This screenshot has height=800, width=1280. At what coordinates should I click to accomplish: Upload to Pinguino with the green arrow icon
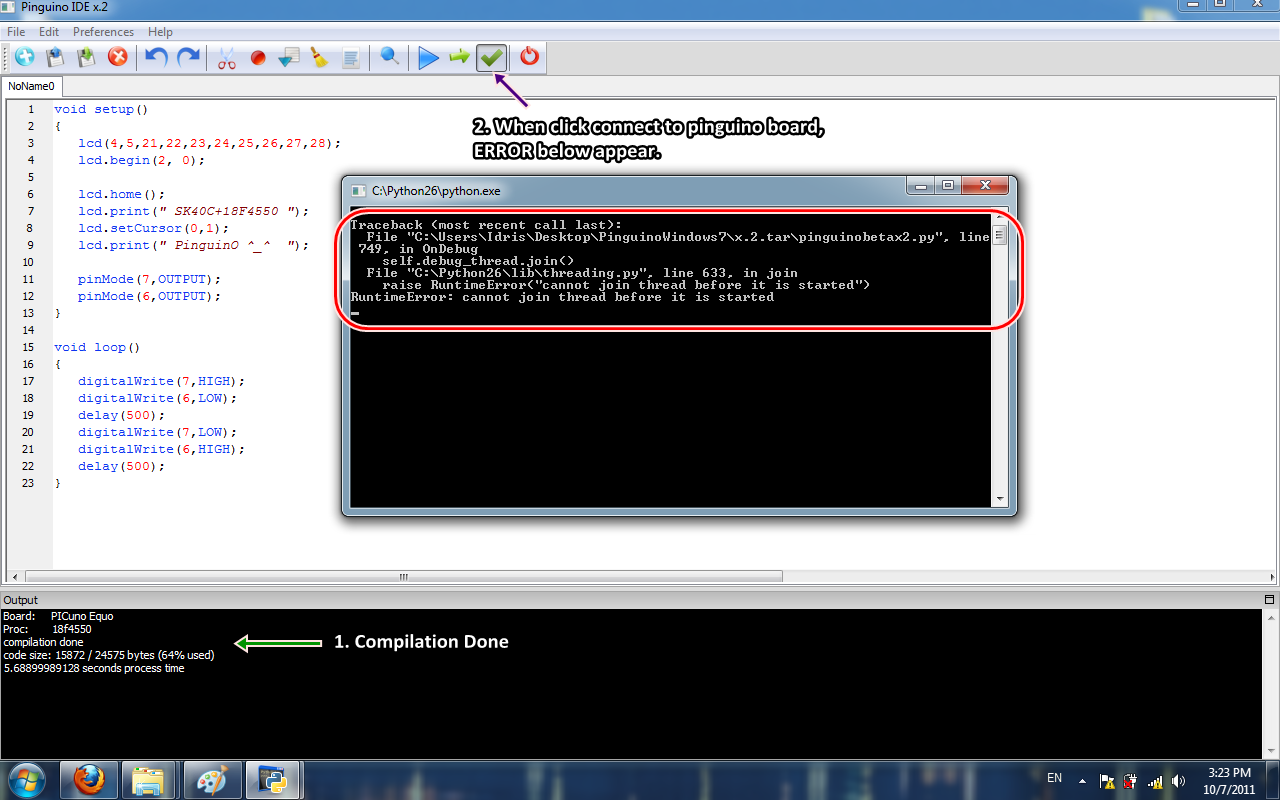459,58
